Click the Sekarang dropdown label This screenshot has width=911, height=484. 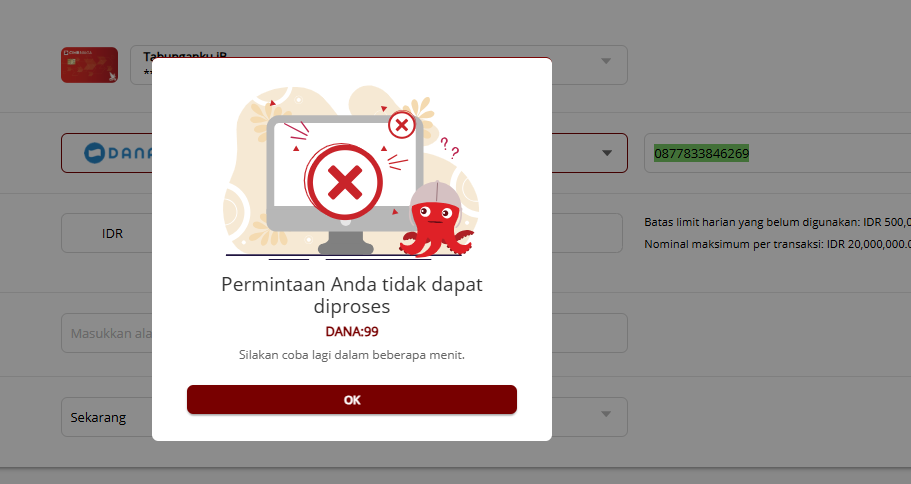click(98, 417)
